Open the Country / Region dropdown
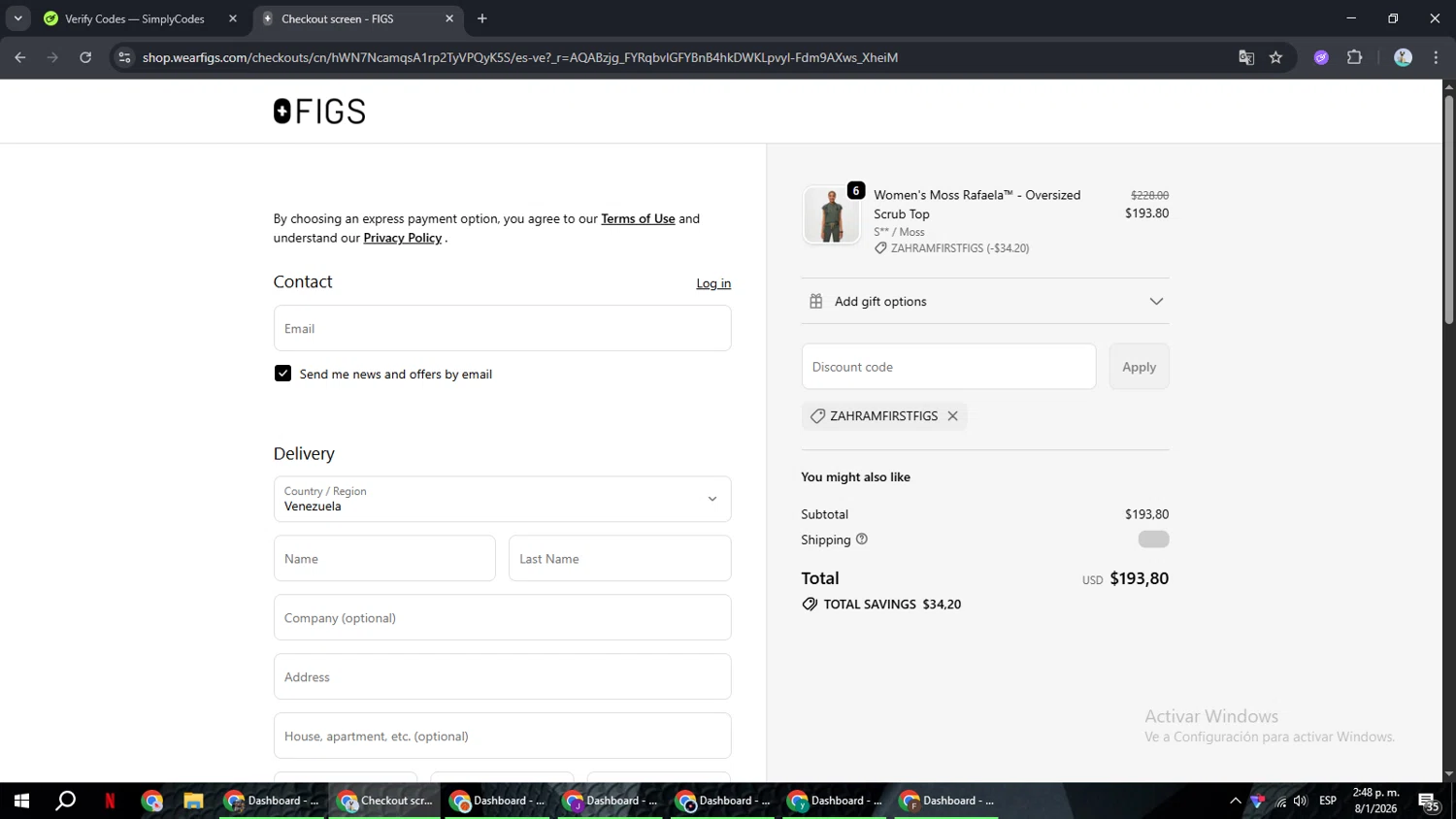 click(x=502, y=499)
